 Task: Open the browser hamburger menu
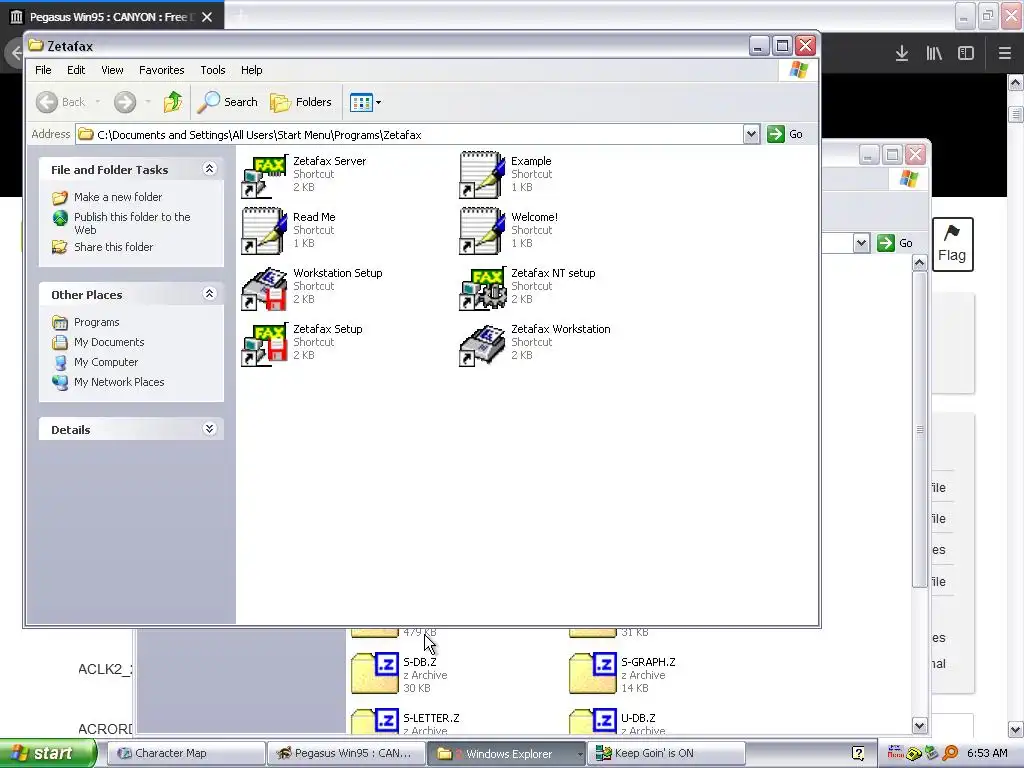1004,53
